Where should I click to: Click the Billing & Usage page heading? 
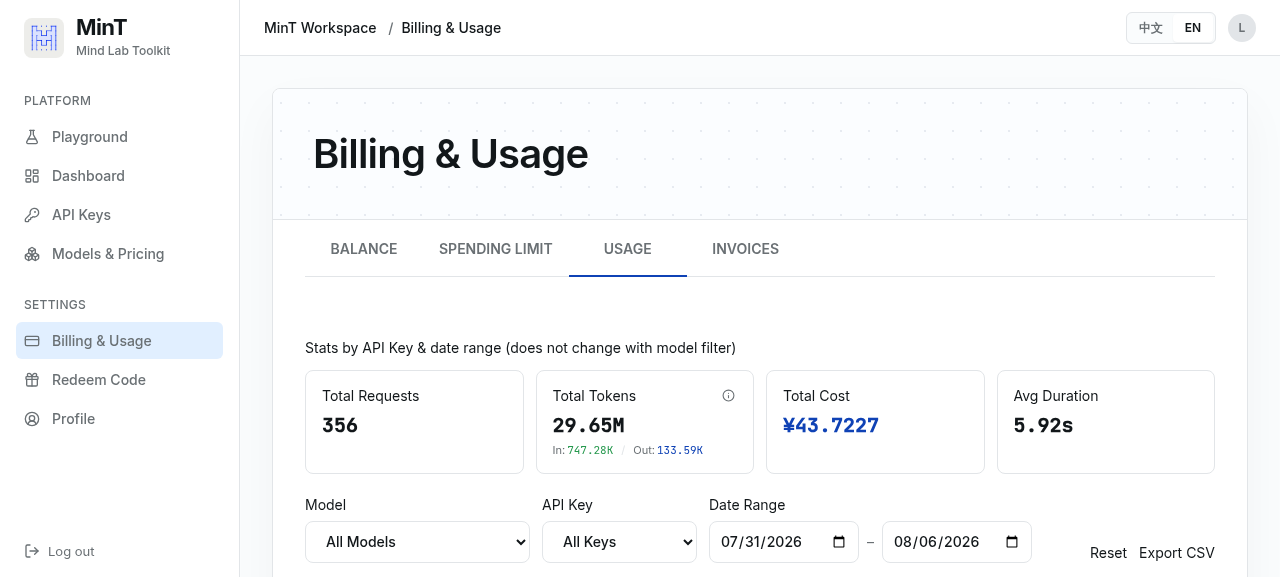(451, 154)
